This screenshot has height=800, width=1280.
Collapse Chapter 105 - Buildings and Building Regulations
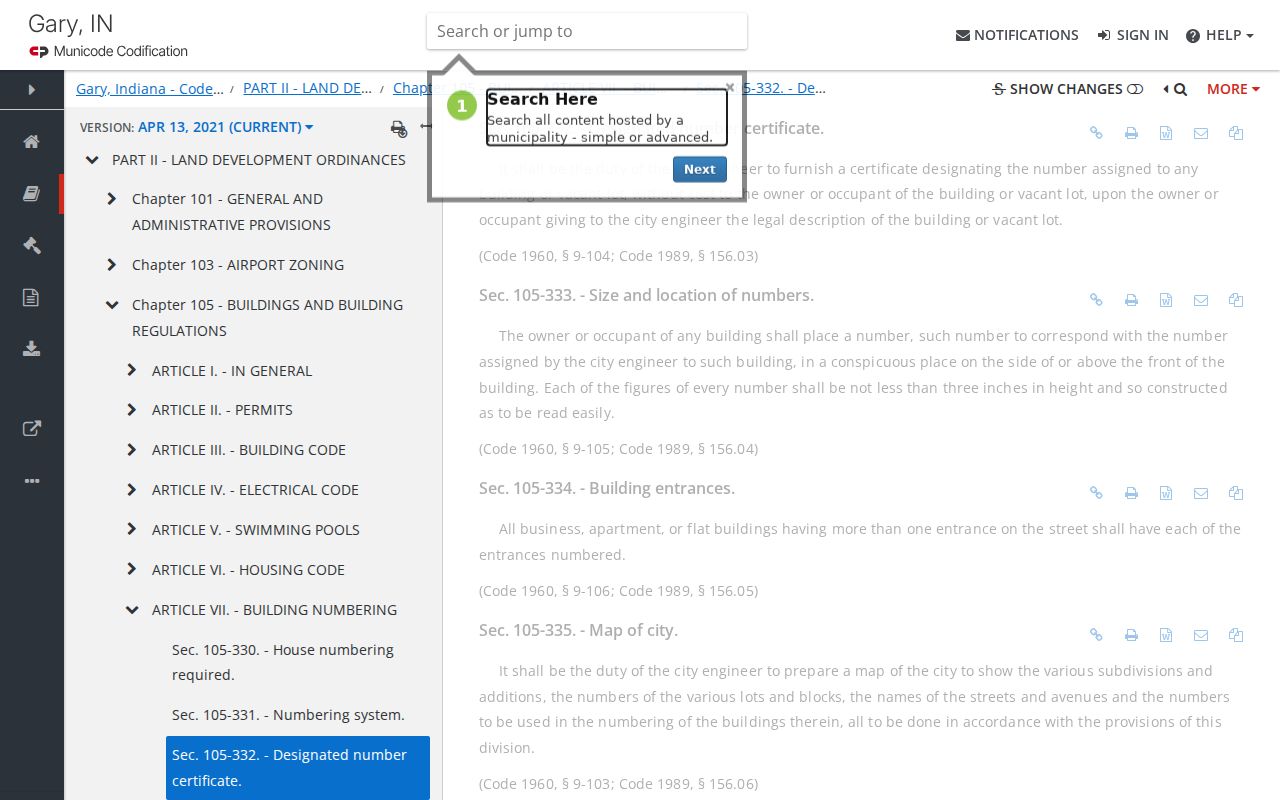point(112,305)
